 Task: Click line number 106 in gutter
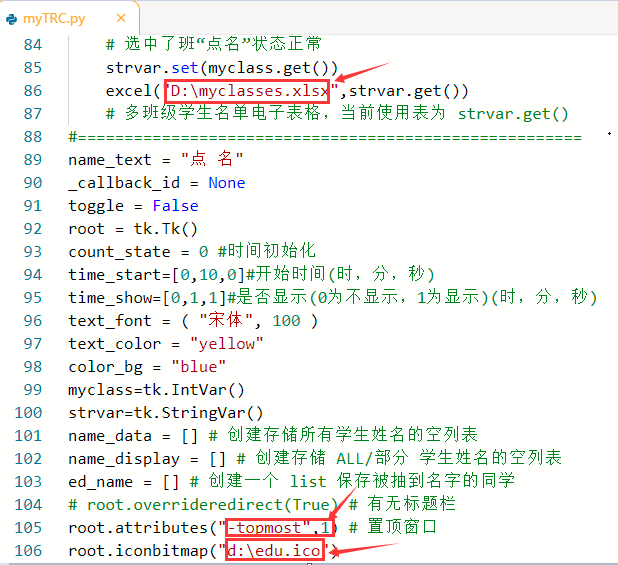pyautogui.click(x=28, y=550)
